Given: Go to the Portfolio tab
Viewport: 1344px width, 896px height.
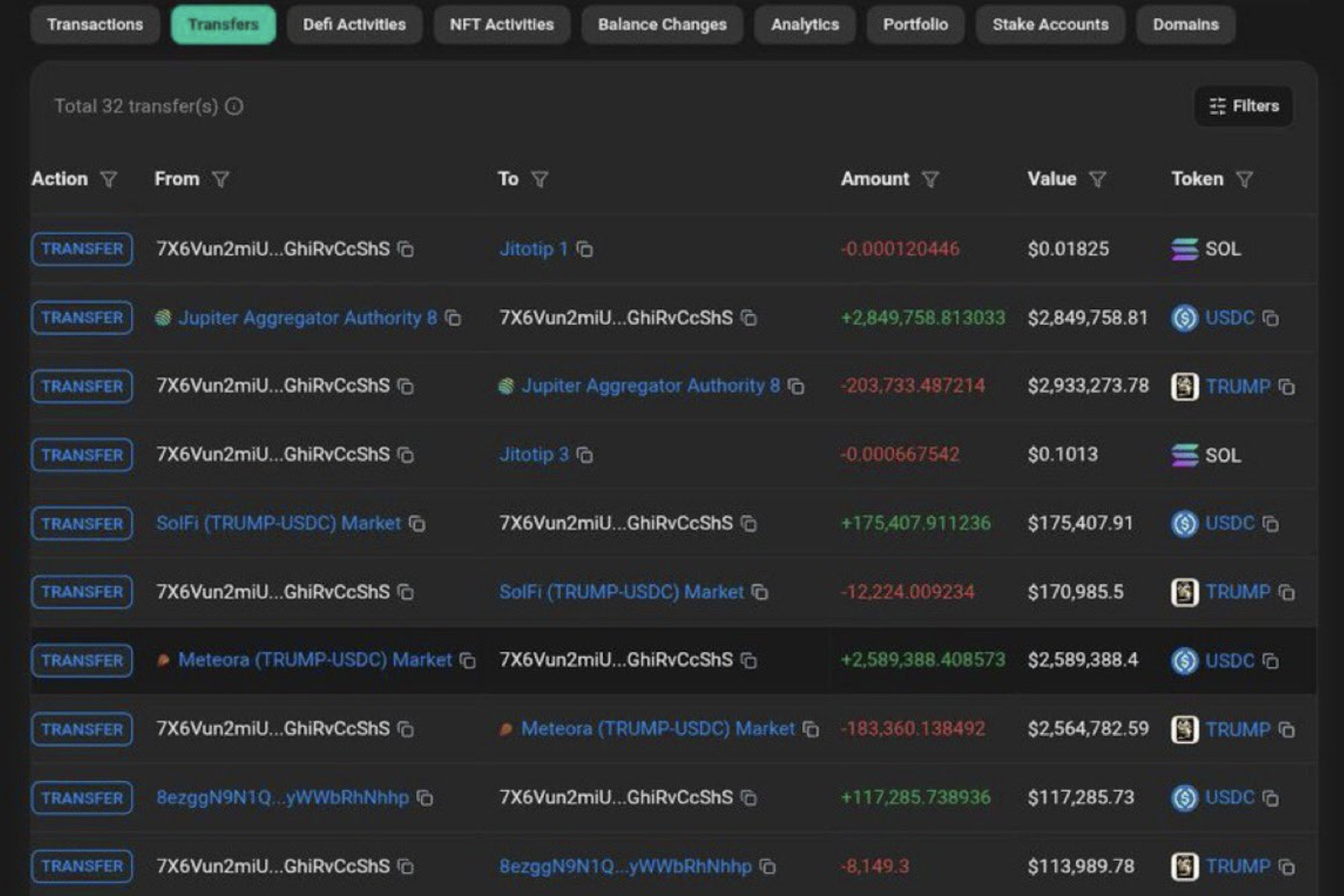Looking at the screenshot, I should pos(916,24).
